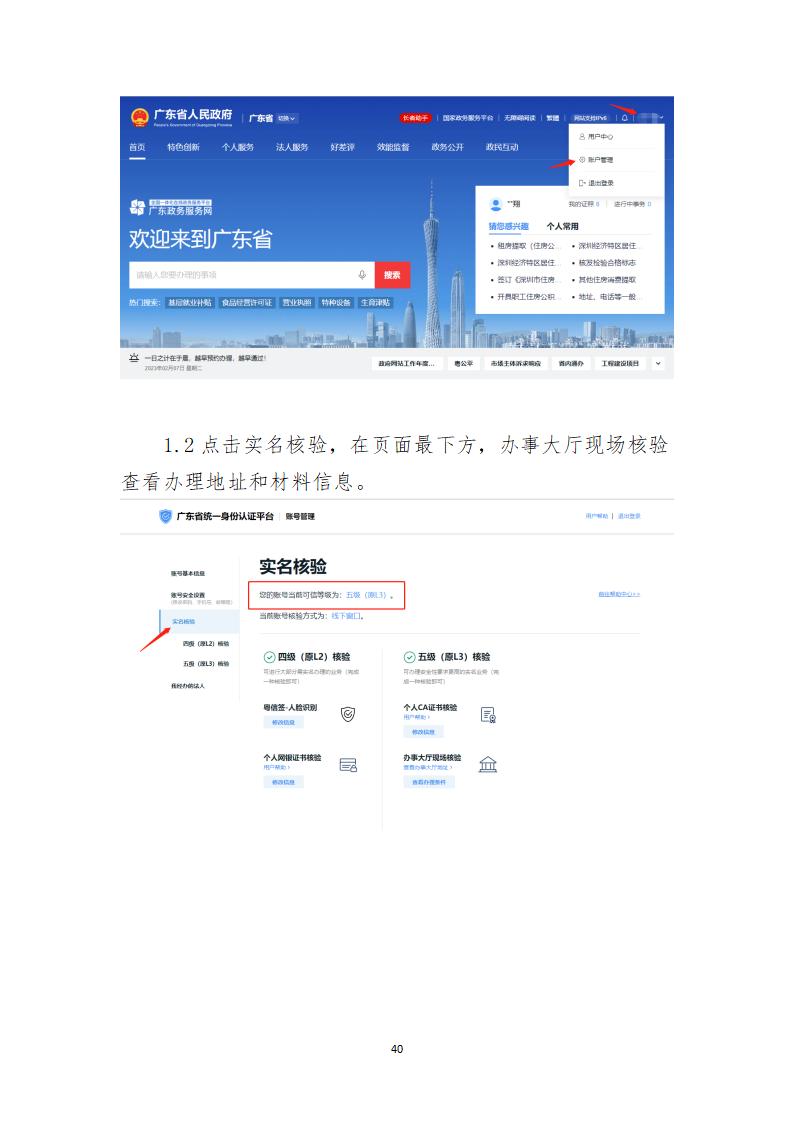Image resolution: width=793 pixels, height=1122 pixels.
Task: Switch to the 猜您感兴趣 tab
Action: 509,227
